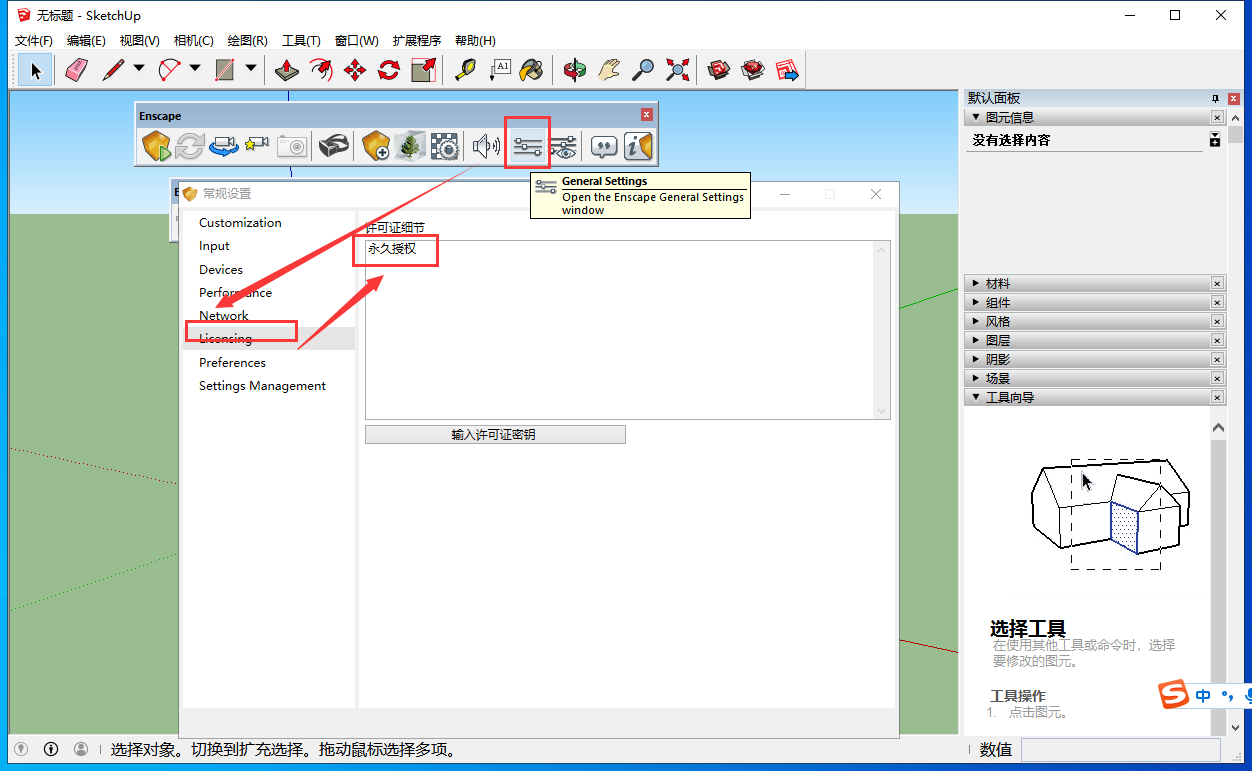Open the 相机(C) menu
This screenshot has width=1252, height=771.
point(194,41)
